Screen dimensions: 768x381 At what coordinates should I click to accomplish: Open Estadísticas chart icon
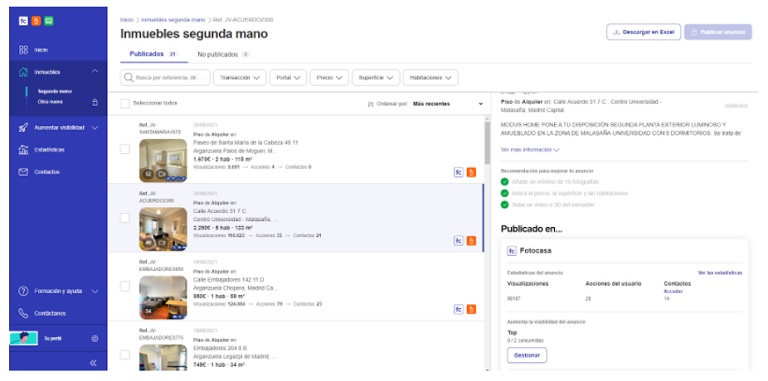tap(23, 150)
